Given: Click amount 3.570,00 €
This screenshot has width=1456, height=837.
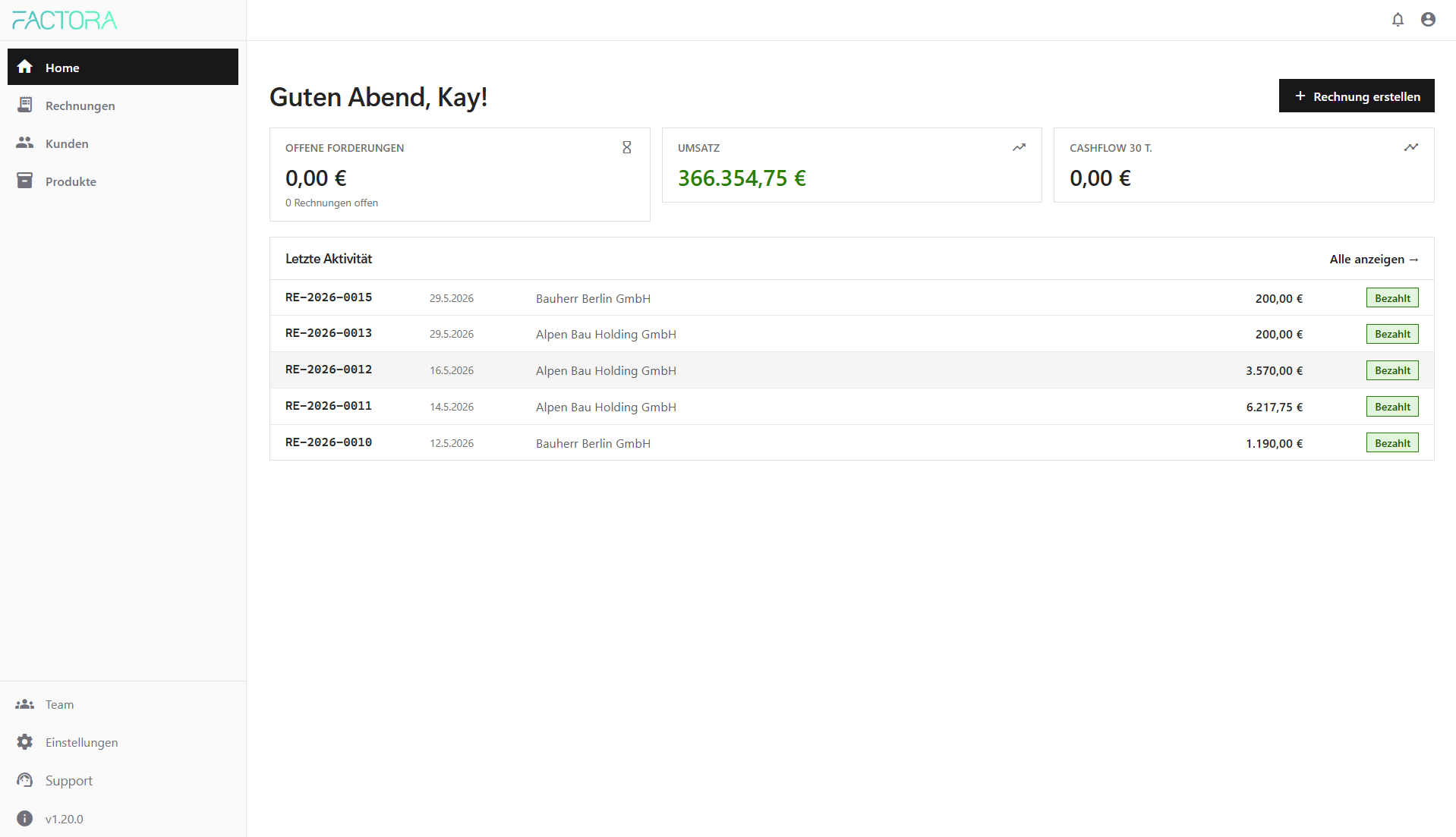Looking at the screenshot, I should click(1274, 370).
